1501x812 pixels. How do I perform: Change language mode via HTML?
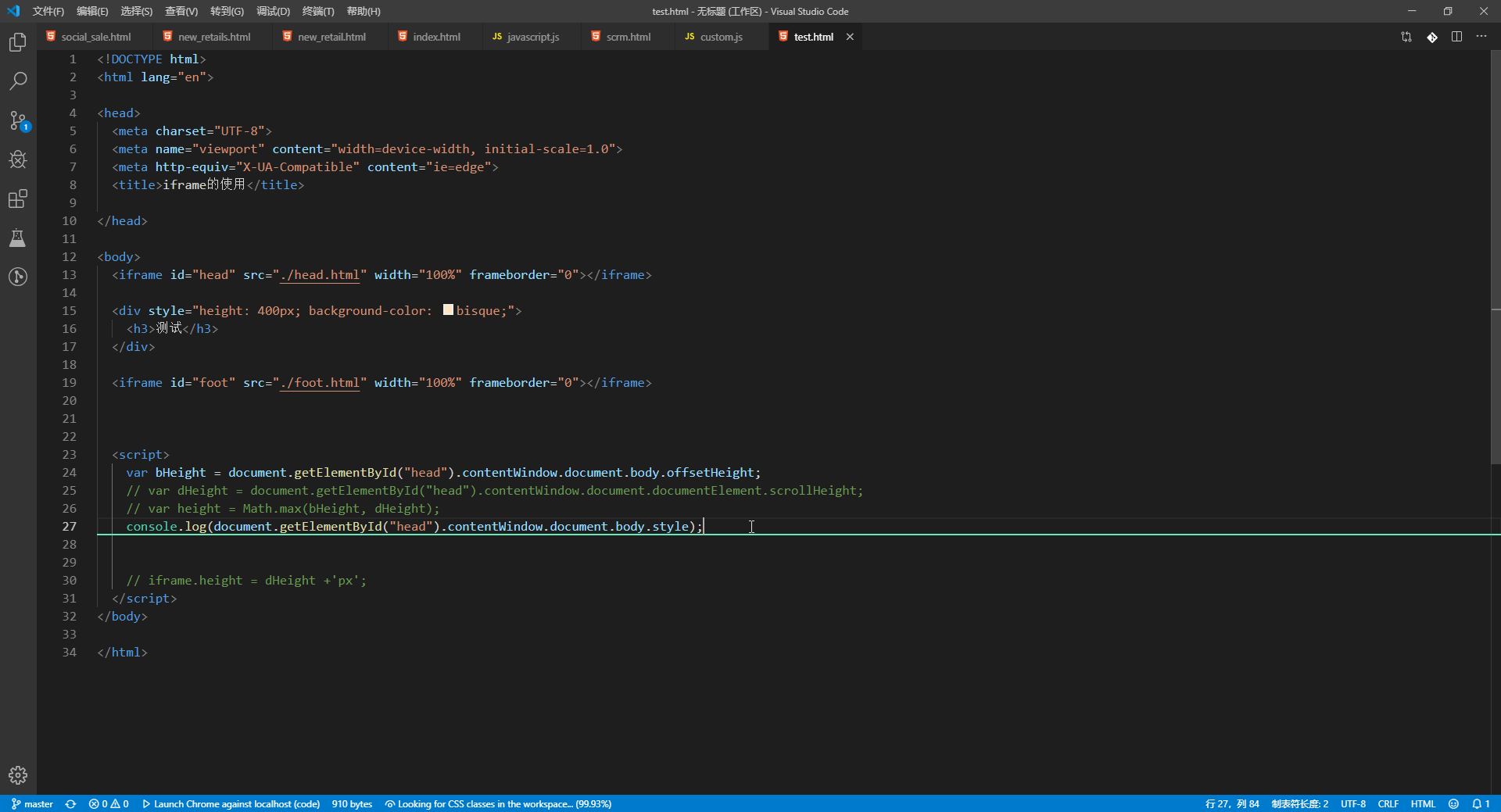tap(1423, 803)
